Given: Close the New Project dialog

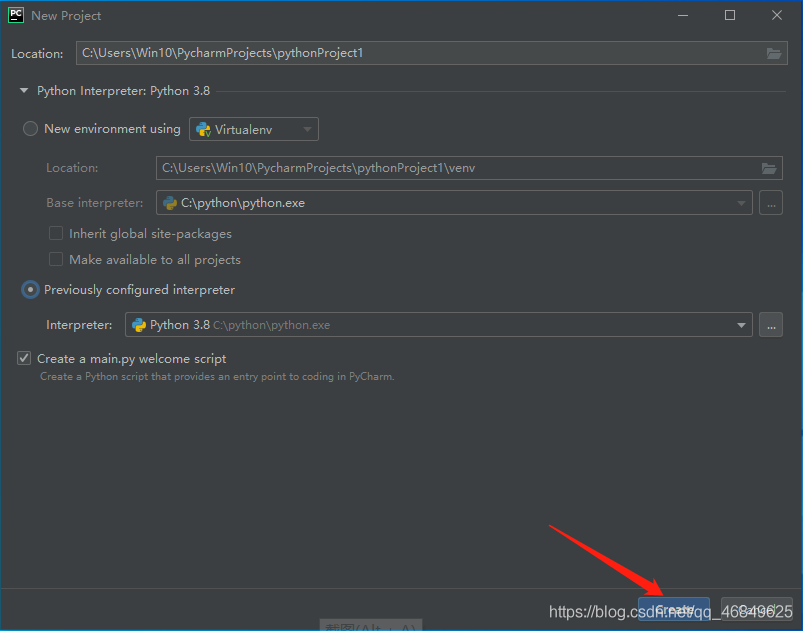Looking at the screenshot, I should [x=776, y=15].
